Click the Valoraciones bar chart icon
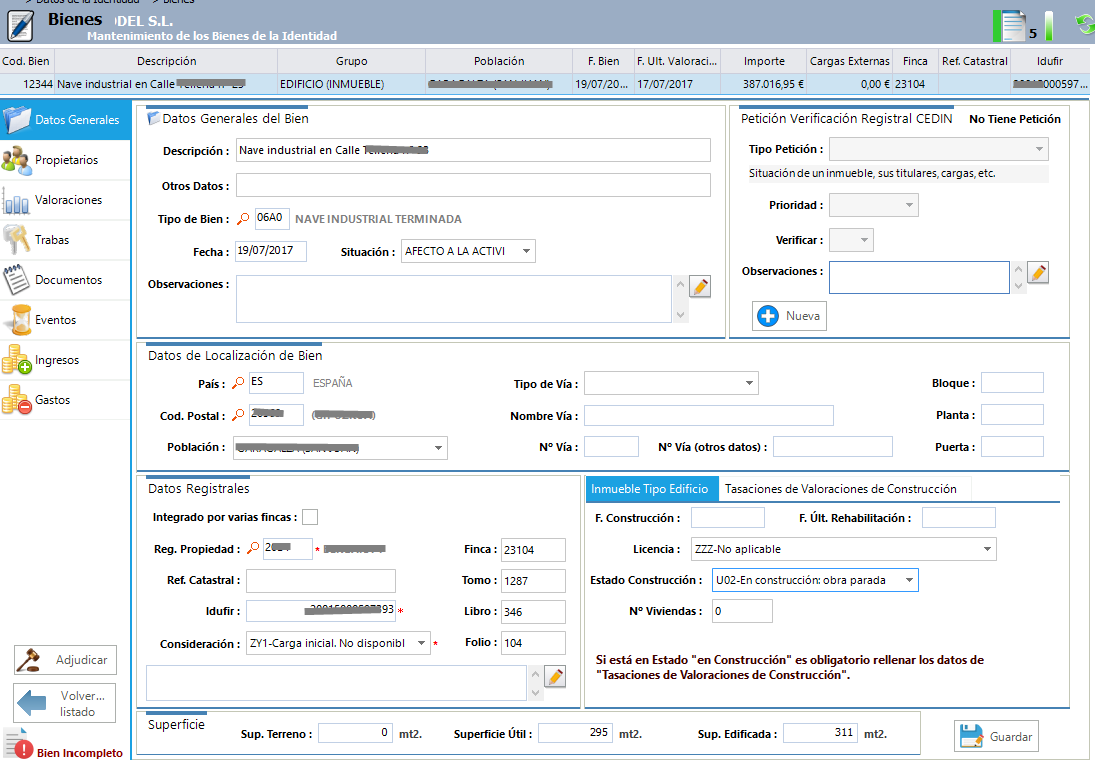The width and height of the screenshot is (1095, 764). pyautogui.click(x=16, y=200)
